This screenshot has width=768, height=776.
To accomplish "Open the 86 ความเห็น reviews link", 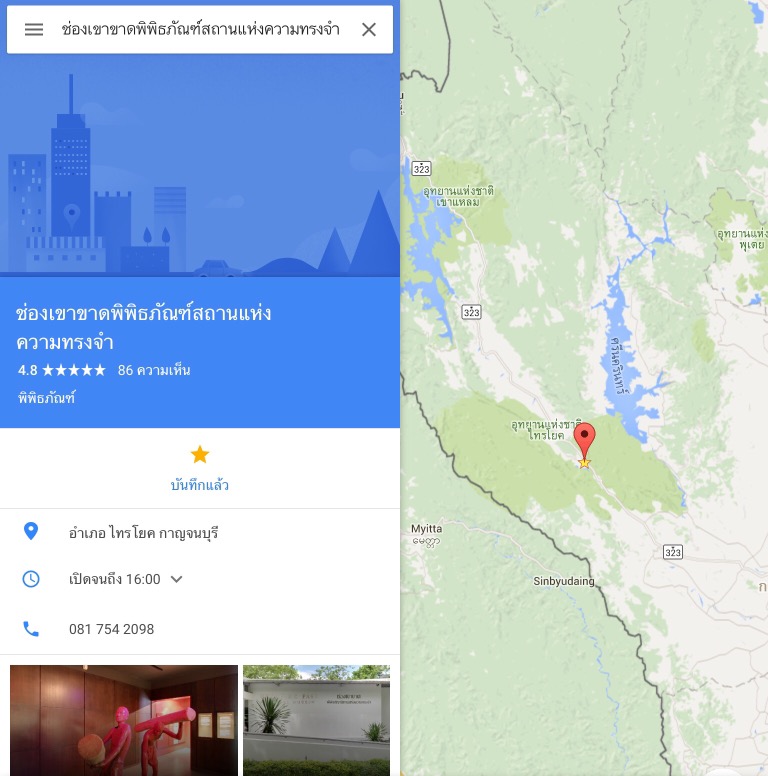I will click(x=154, y=370).
